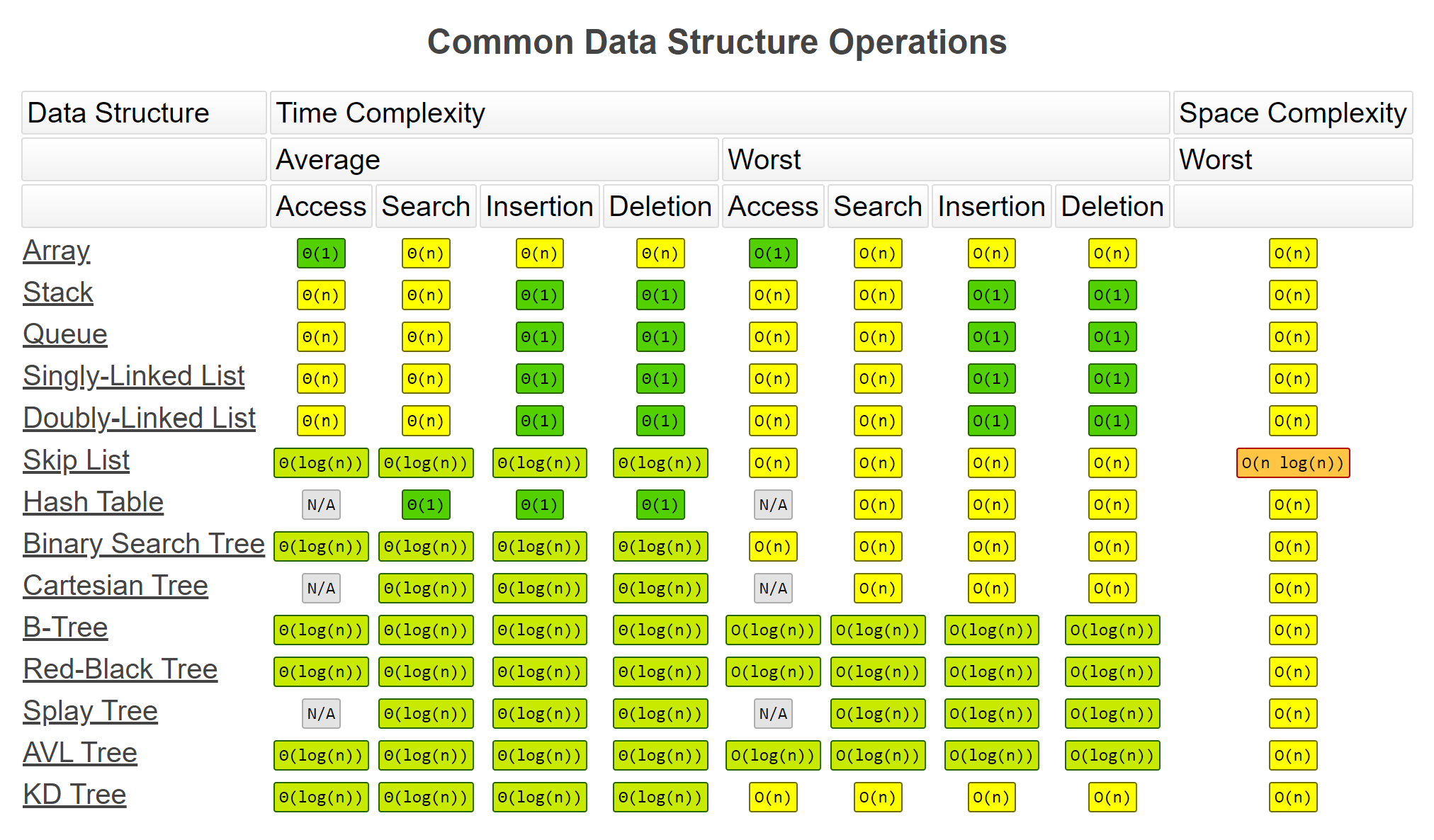Click the Time Complexity header cell
This screenshot has width=1434, height=840.
pyautogui.click(x=719, y=113)
